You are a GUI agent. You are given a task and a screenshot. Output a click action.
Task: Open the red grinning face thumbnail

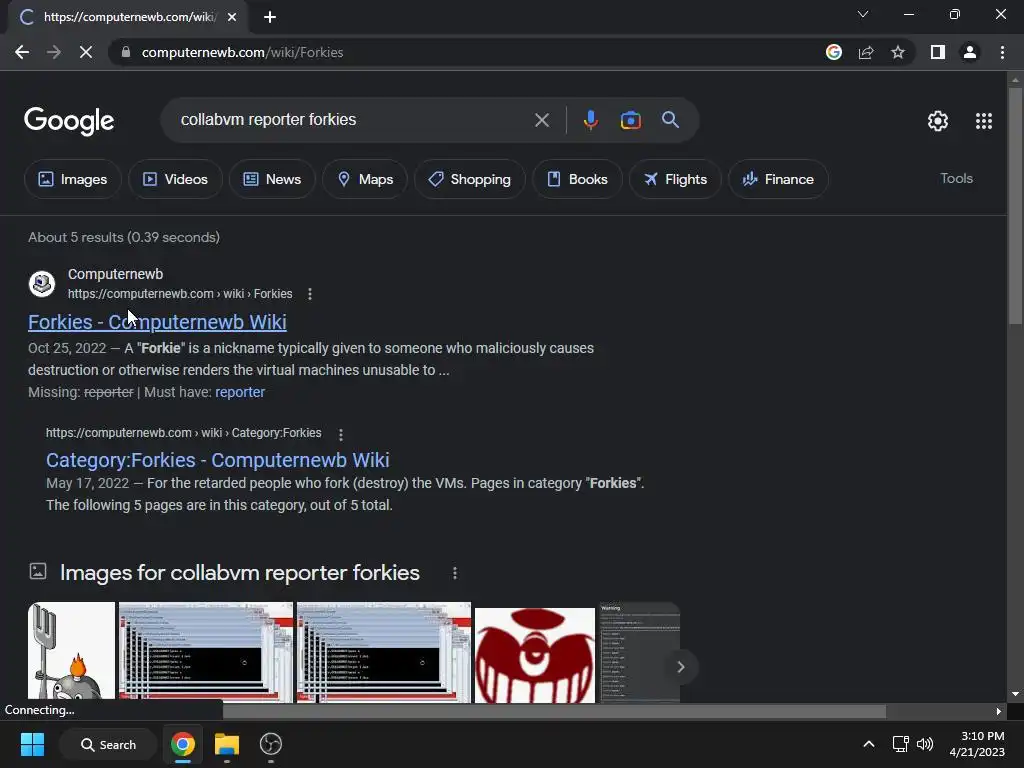pyautogui.click(x=535, y=654)
